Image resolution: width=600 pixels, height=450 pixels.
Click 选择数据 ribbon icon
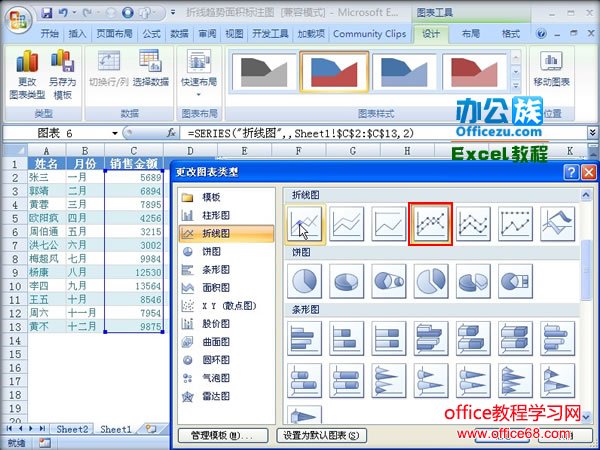click(151, 69)
